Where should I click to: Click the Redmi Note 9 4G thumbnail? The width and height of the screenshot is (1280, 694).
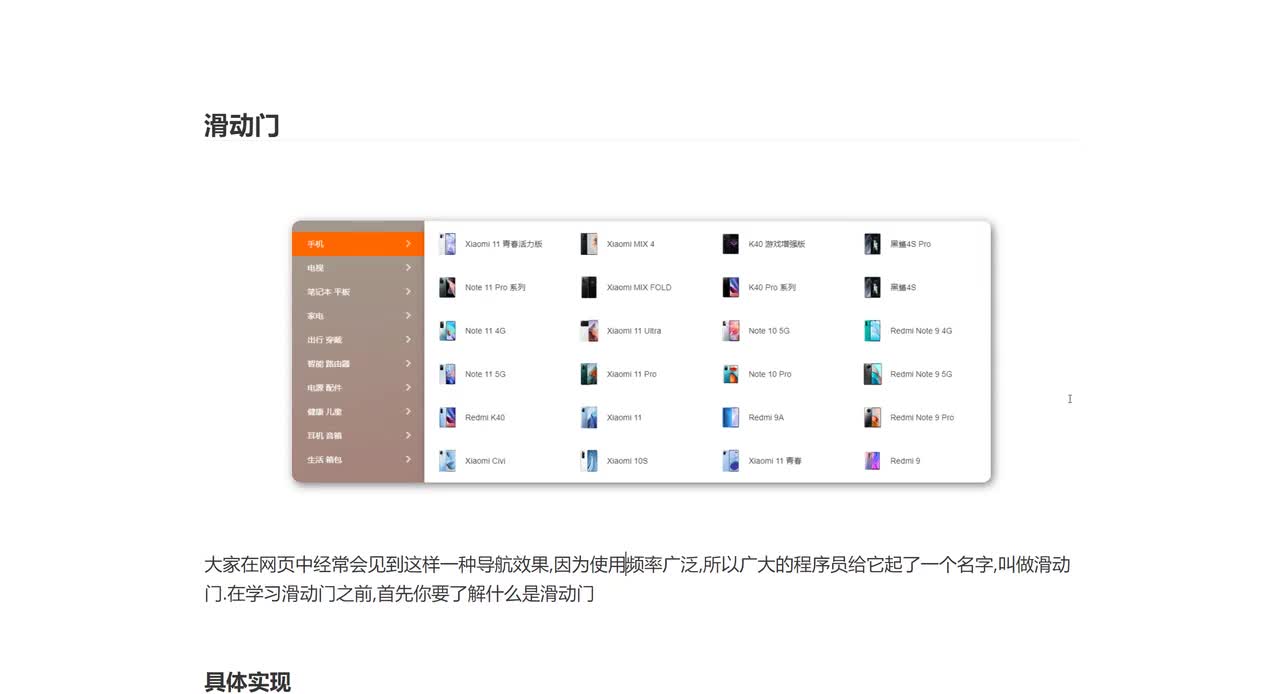[x=873, y=331]
